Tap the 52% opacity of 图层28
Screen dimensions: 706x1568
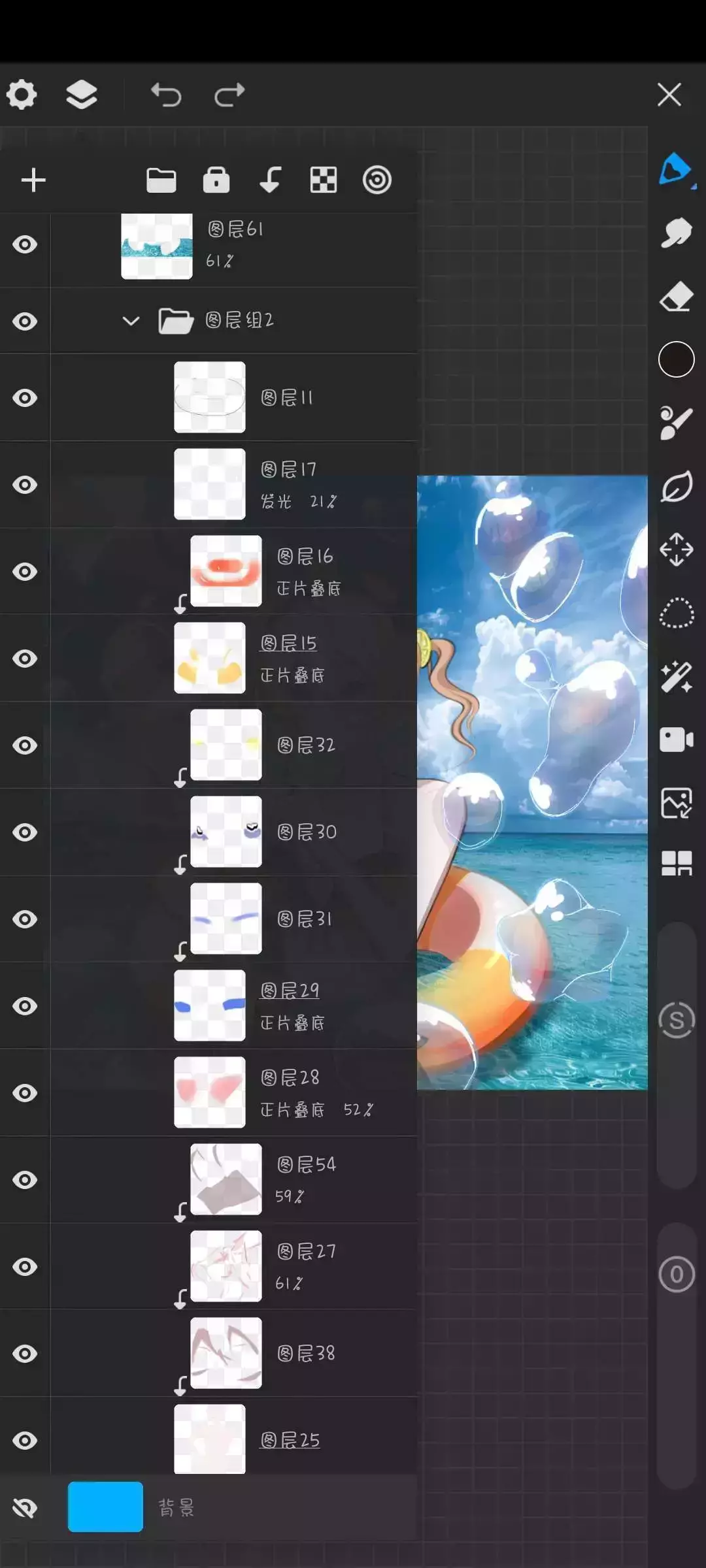(358, 1109)
